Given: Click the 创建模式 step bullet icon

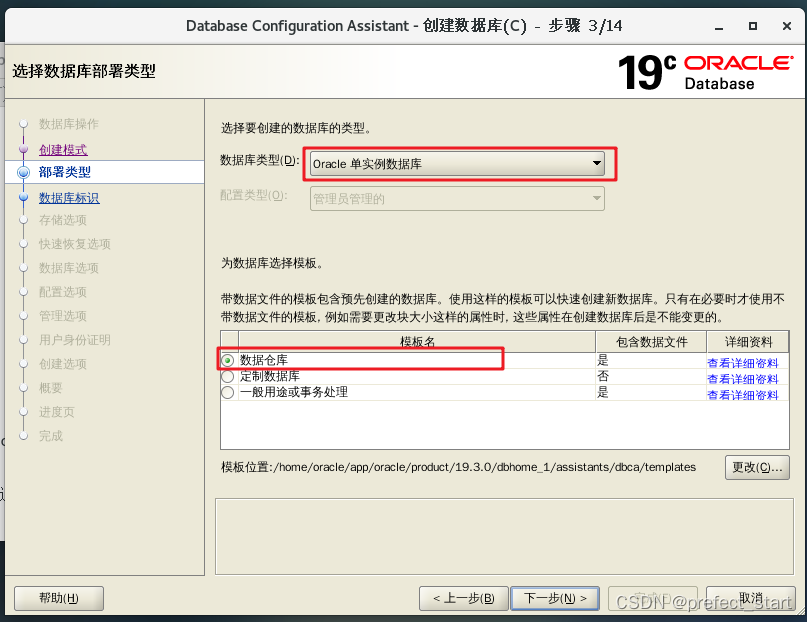Looking at the screenshot, I should point(23,149).
